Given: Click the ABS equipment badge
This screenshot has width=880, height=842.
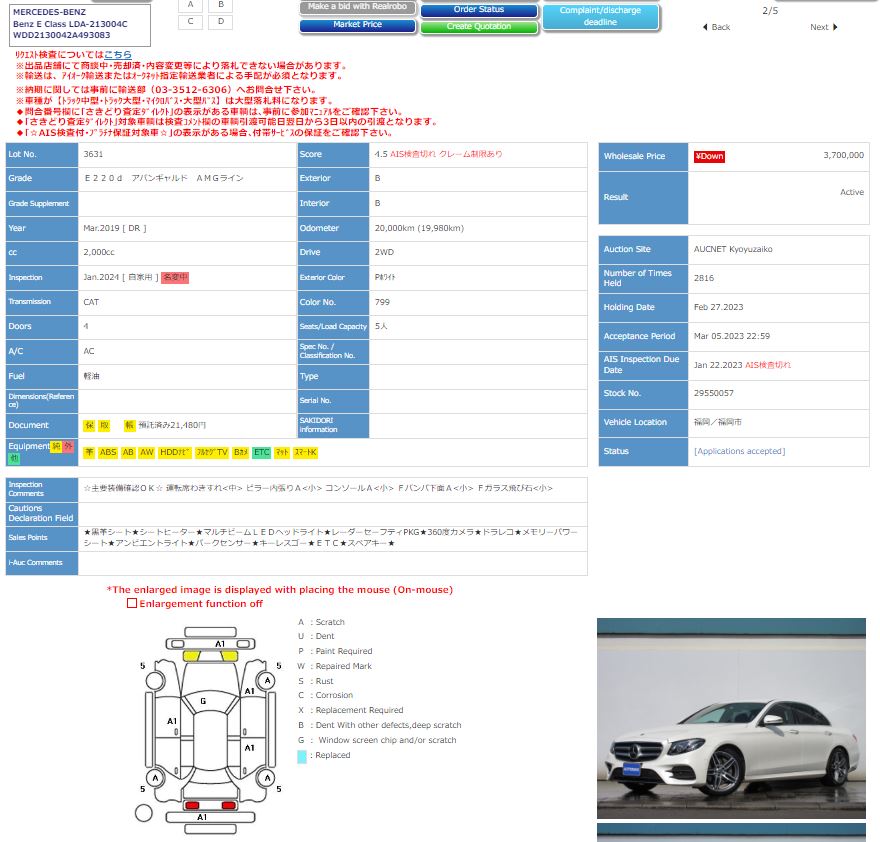Looking at the screenshot, I should click(x=108, y=452).
